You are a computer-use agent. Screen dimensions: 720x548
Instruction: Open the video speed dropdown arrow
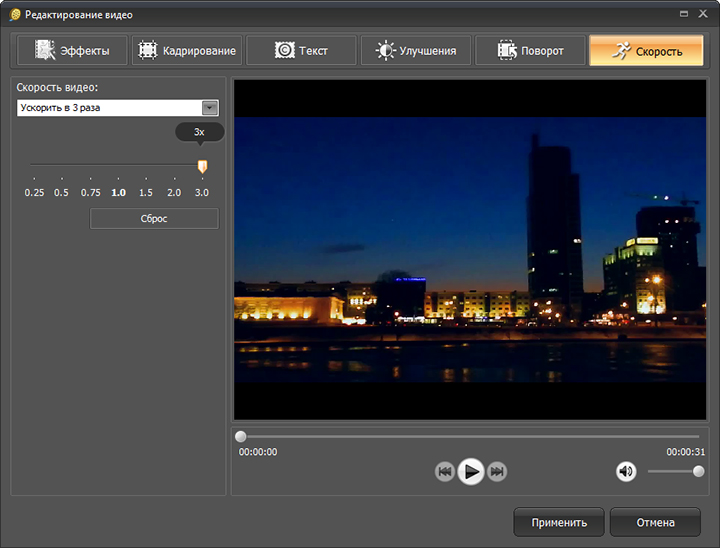pos(210,108)
